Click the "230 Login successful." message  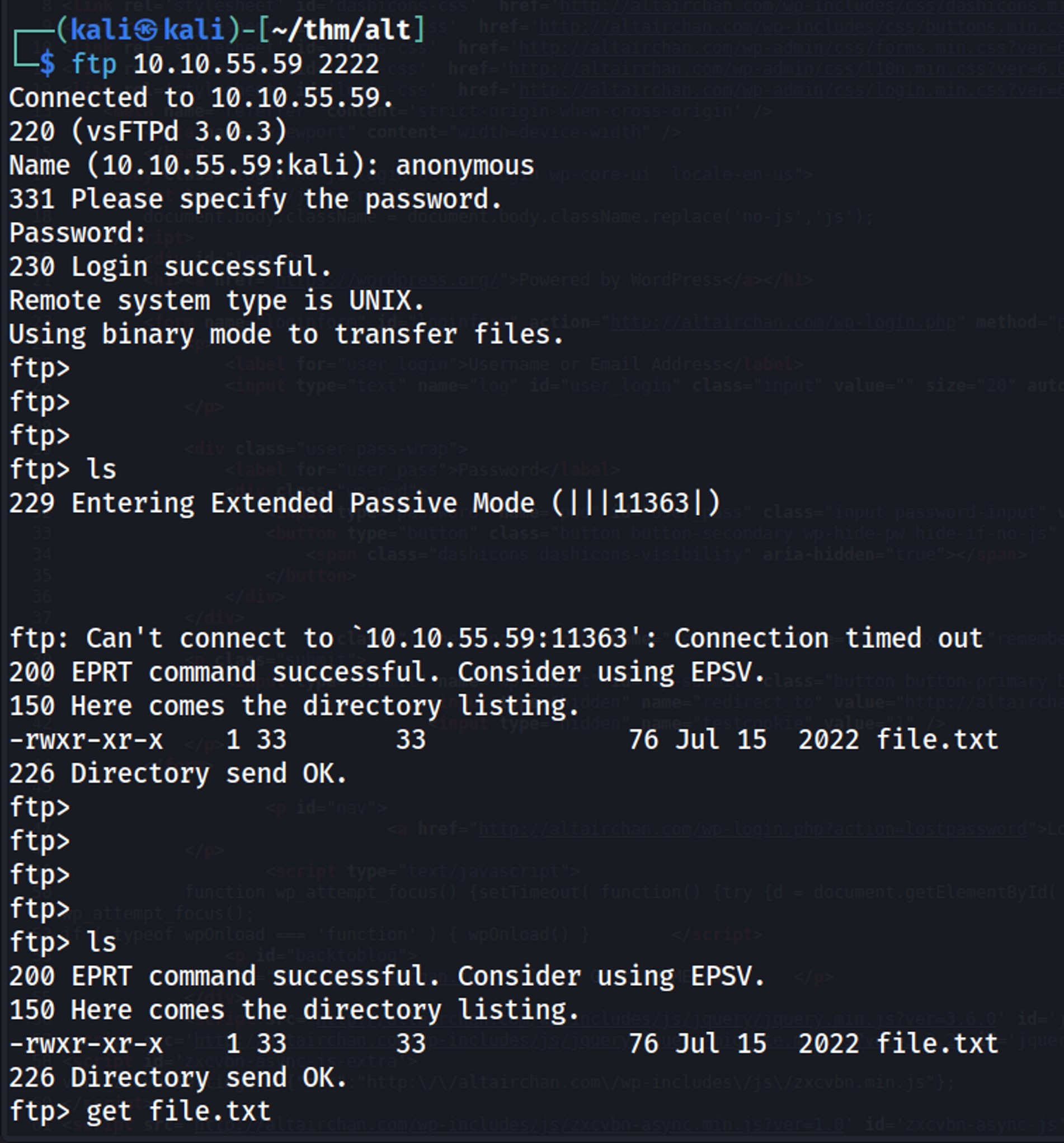[x=170, y=267]
